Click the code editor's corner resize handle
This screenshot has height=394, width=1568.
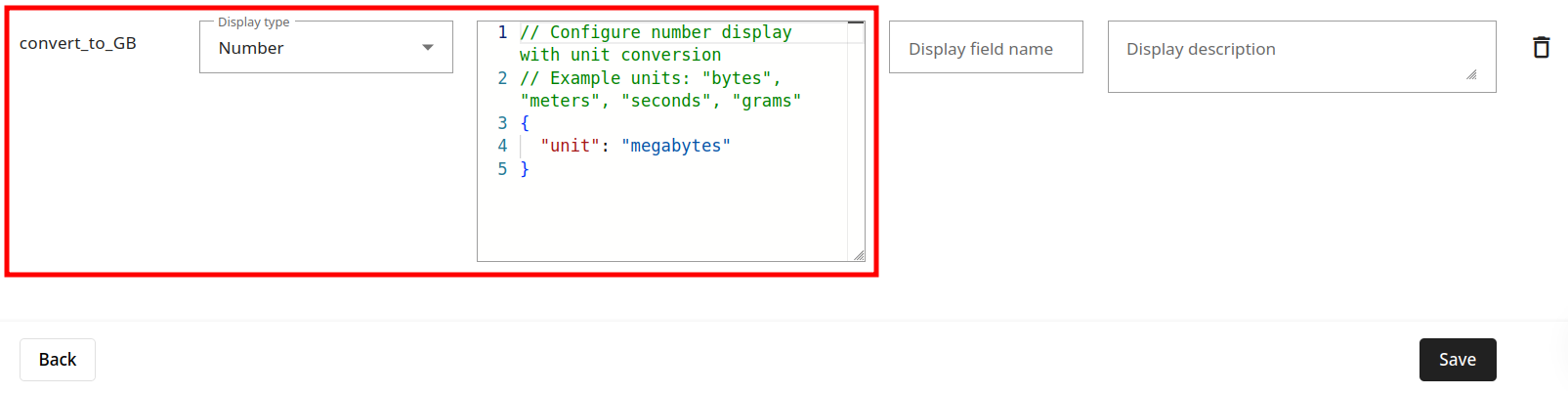pyautogui.click(x=859, y=255)
